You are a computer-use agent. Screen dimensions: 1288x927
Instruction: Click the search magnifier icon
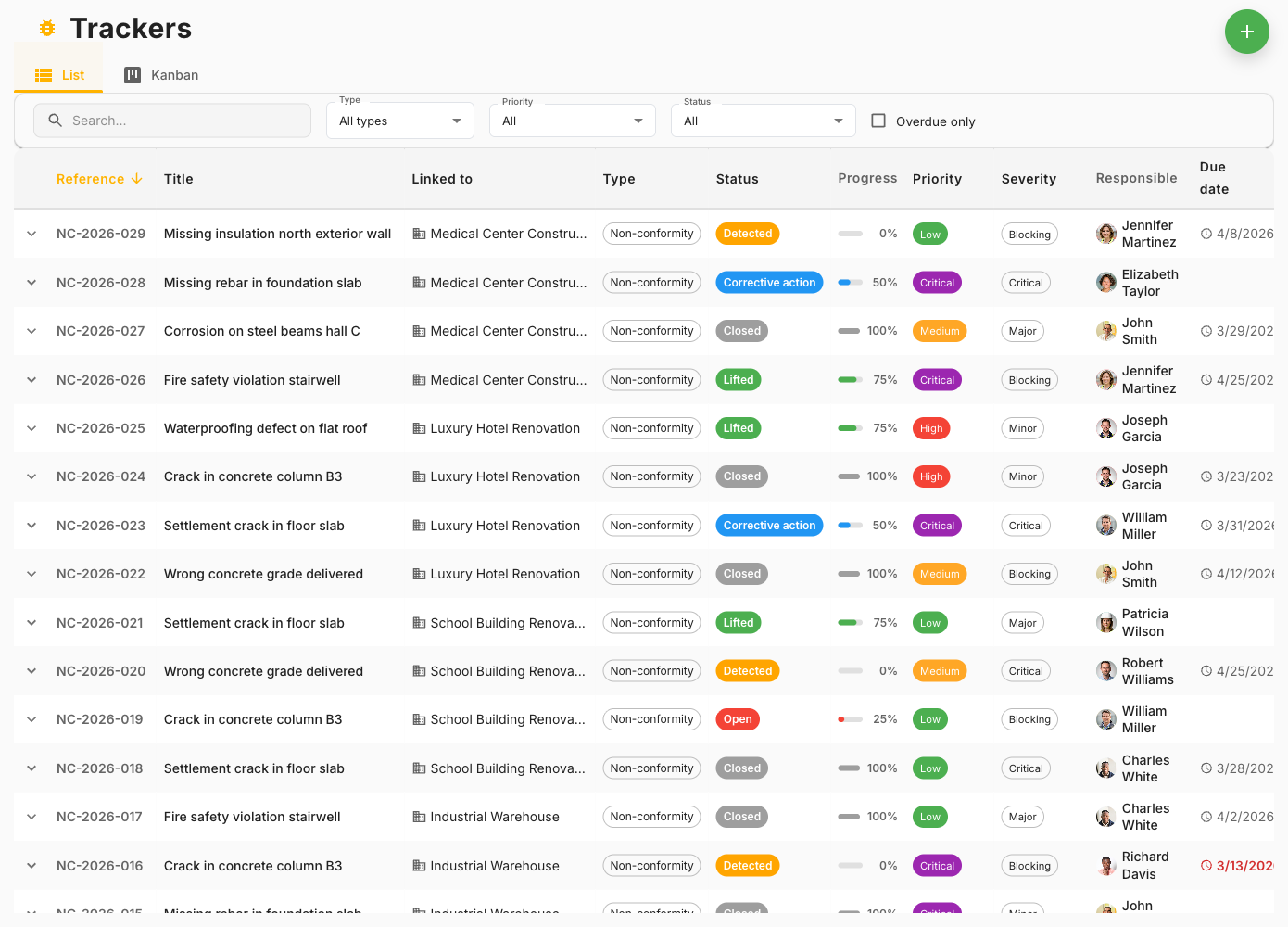[x=56, y=121]
